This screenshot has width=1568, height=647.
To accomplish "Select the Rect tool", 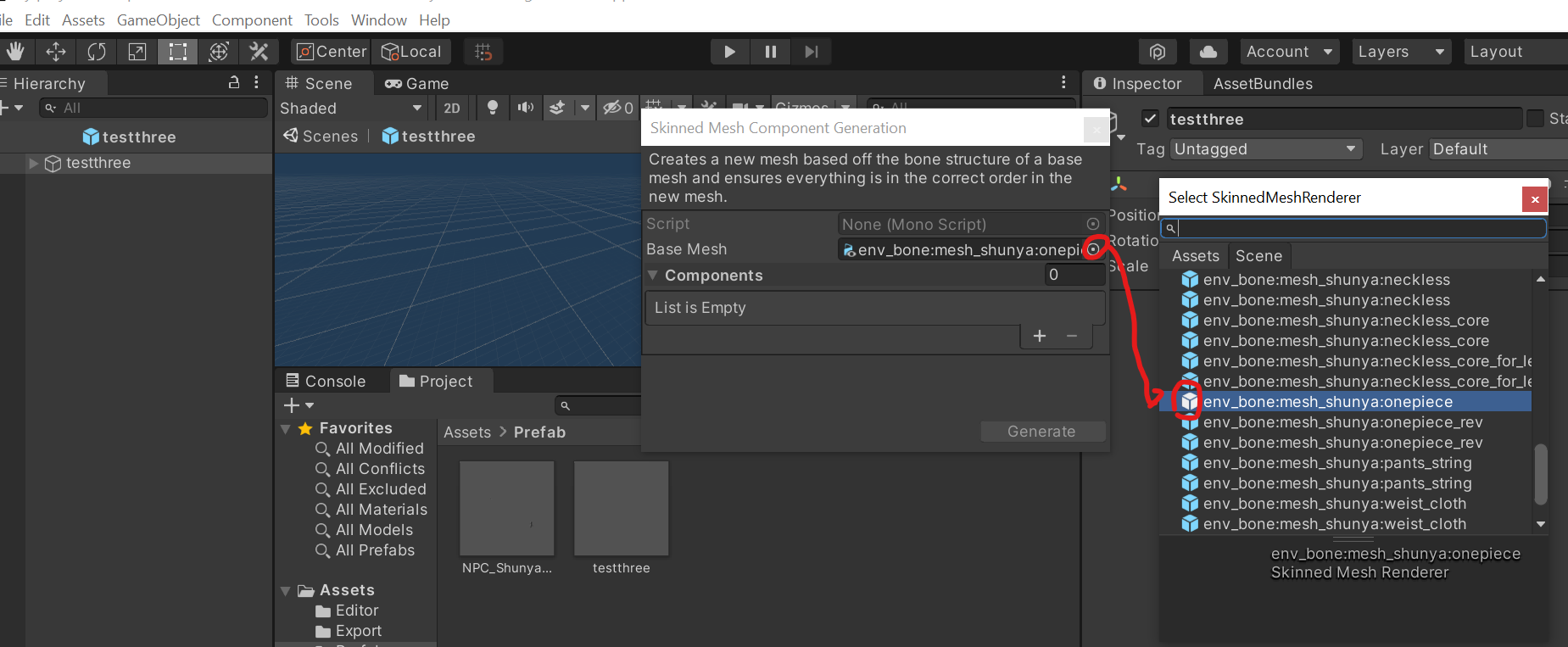I will pos(178,52).
